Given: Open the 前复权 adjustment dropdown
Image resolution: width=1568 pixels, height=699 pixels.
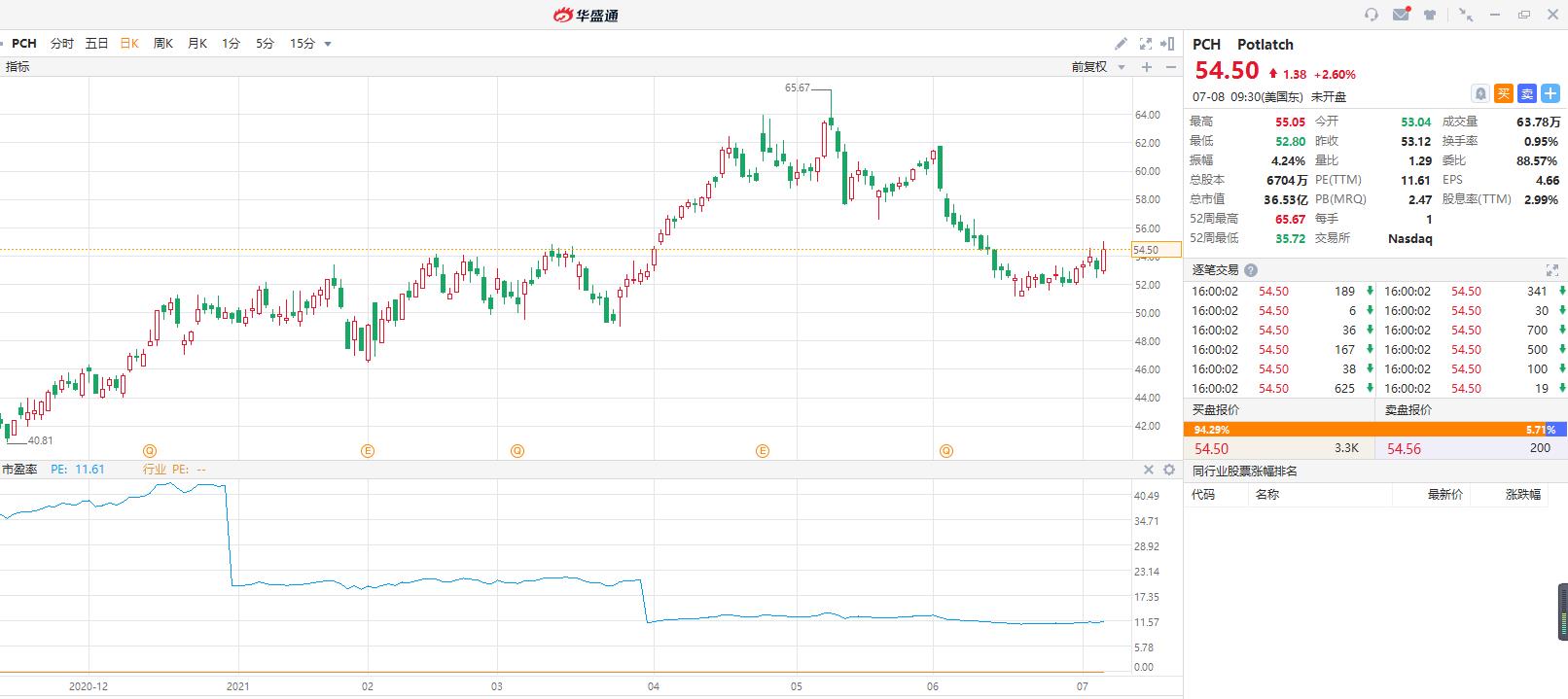Looking at the screenshot, I should point(1098,67).
